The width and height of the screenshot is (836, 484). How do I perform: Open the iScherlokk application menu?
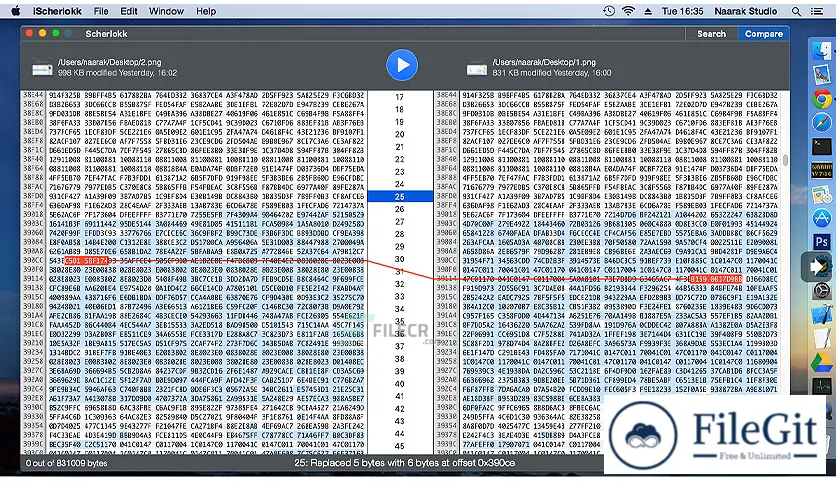pos(57,11)
